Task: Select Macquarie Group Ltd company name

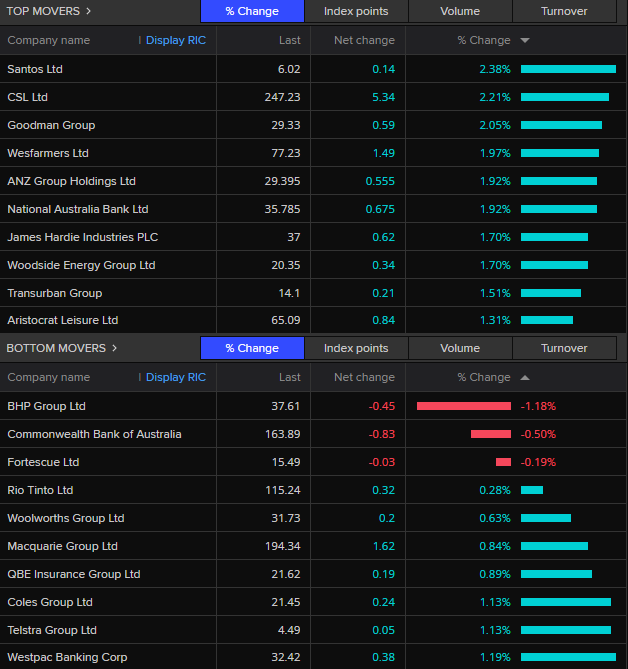Action: point(62,546)
